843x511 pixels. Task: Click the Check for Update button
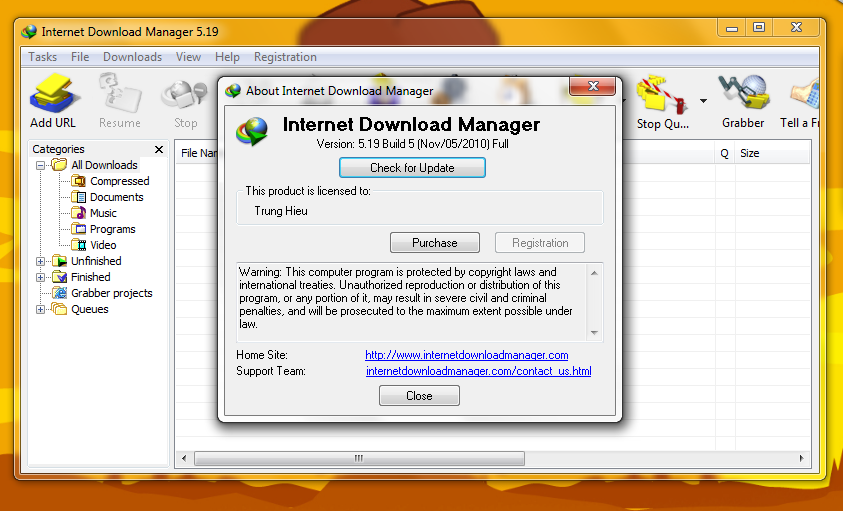coord(412,168)
